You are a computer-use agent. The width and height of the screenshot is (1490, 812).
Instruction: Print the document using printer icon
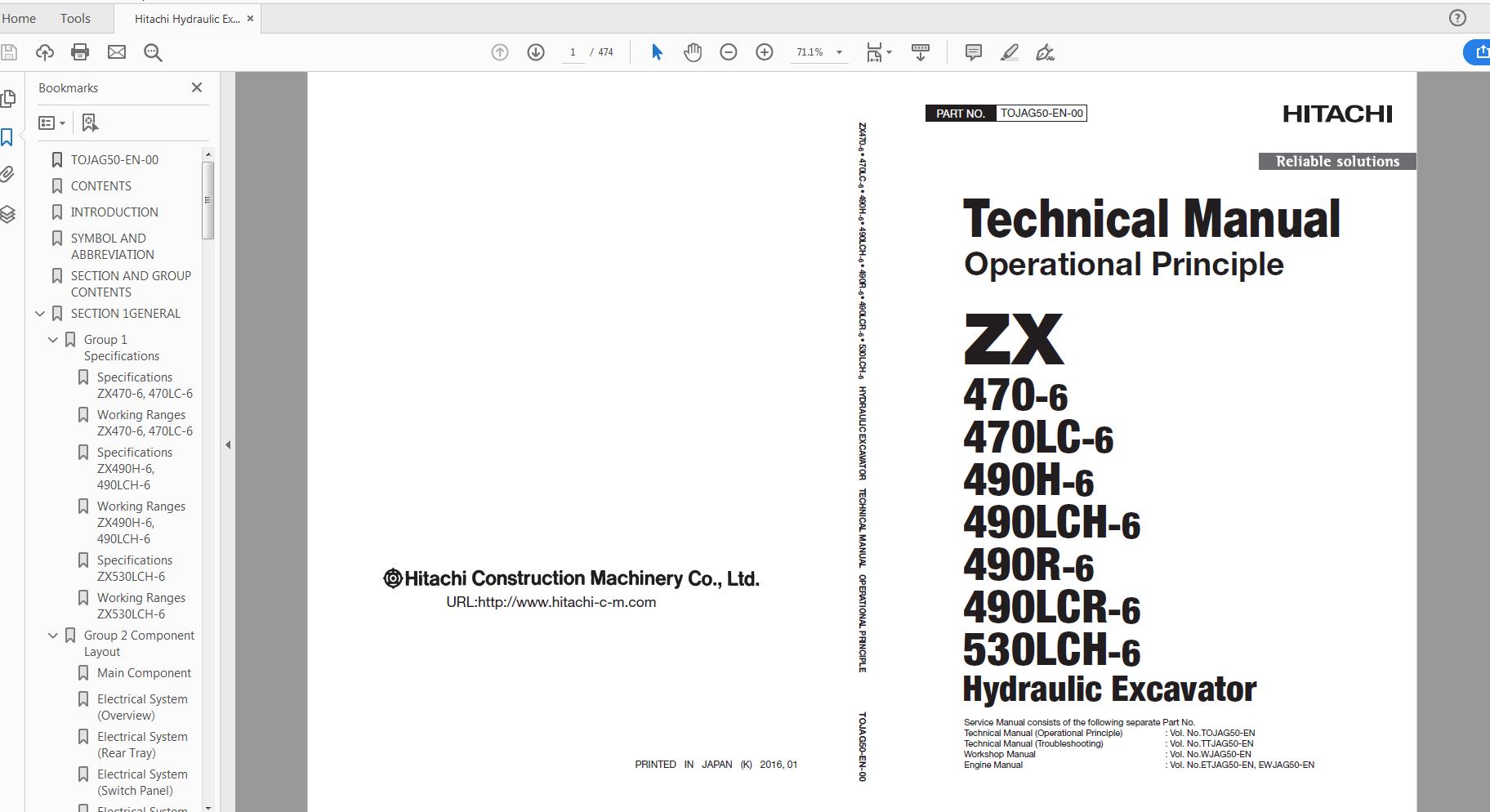(80, 52)
